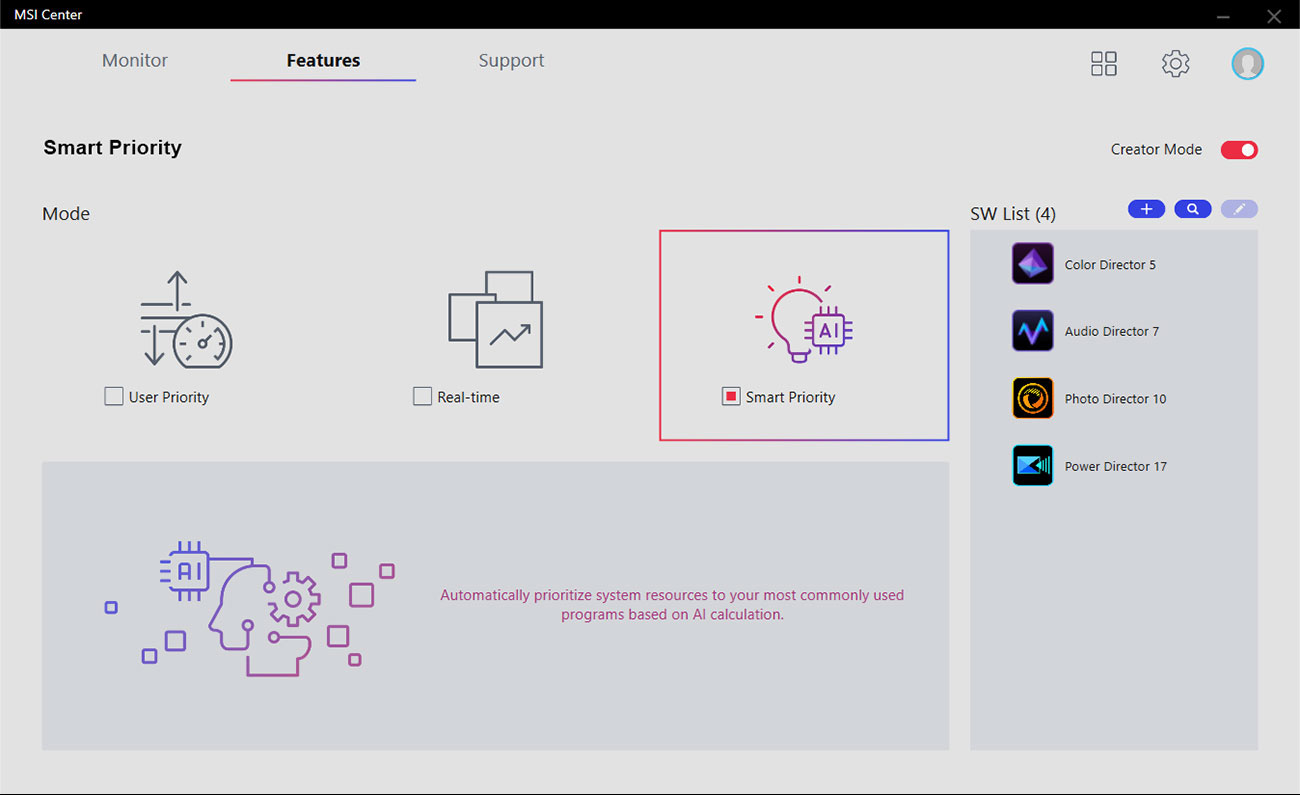
Task: Click the AI calculation description text
Action: pos(672,605)
